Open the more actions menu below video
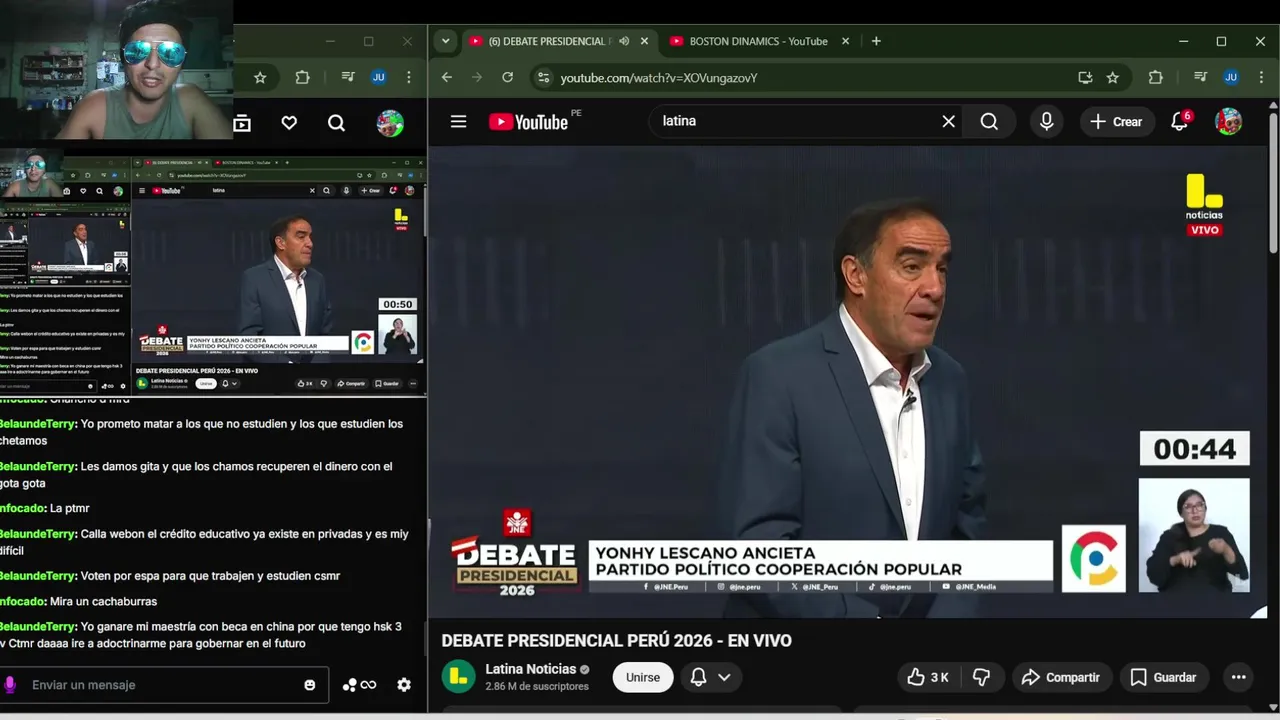Viewport: 1280px width, 720px height. 1238,677
